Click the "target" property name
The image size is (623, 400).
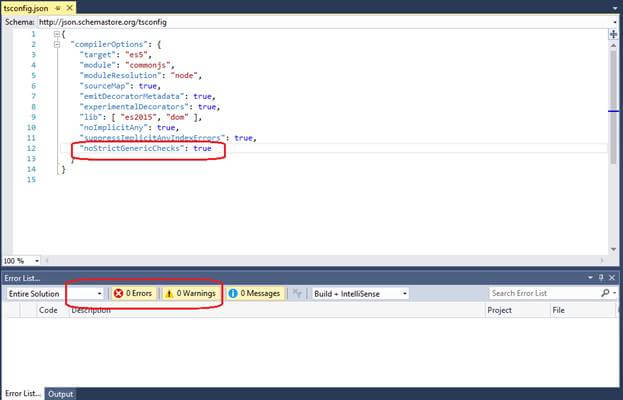98,55
